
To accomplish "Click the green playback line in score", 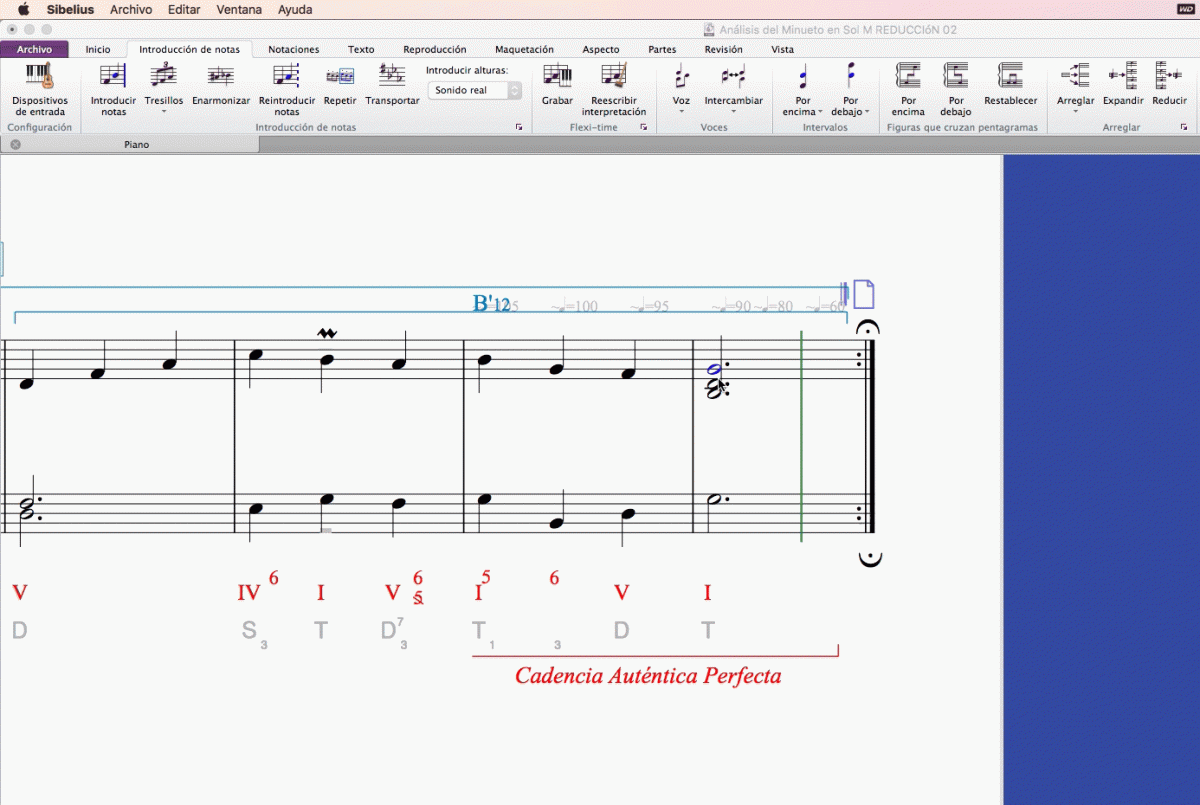I will [801, 450].
